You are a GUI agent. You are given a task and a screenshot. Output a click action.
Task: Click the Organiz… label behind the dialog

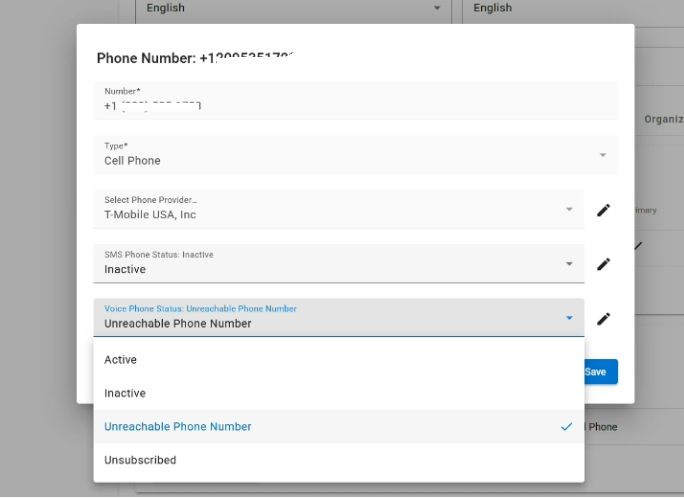(x=662, y=119)
